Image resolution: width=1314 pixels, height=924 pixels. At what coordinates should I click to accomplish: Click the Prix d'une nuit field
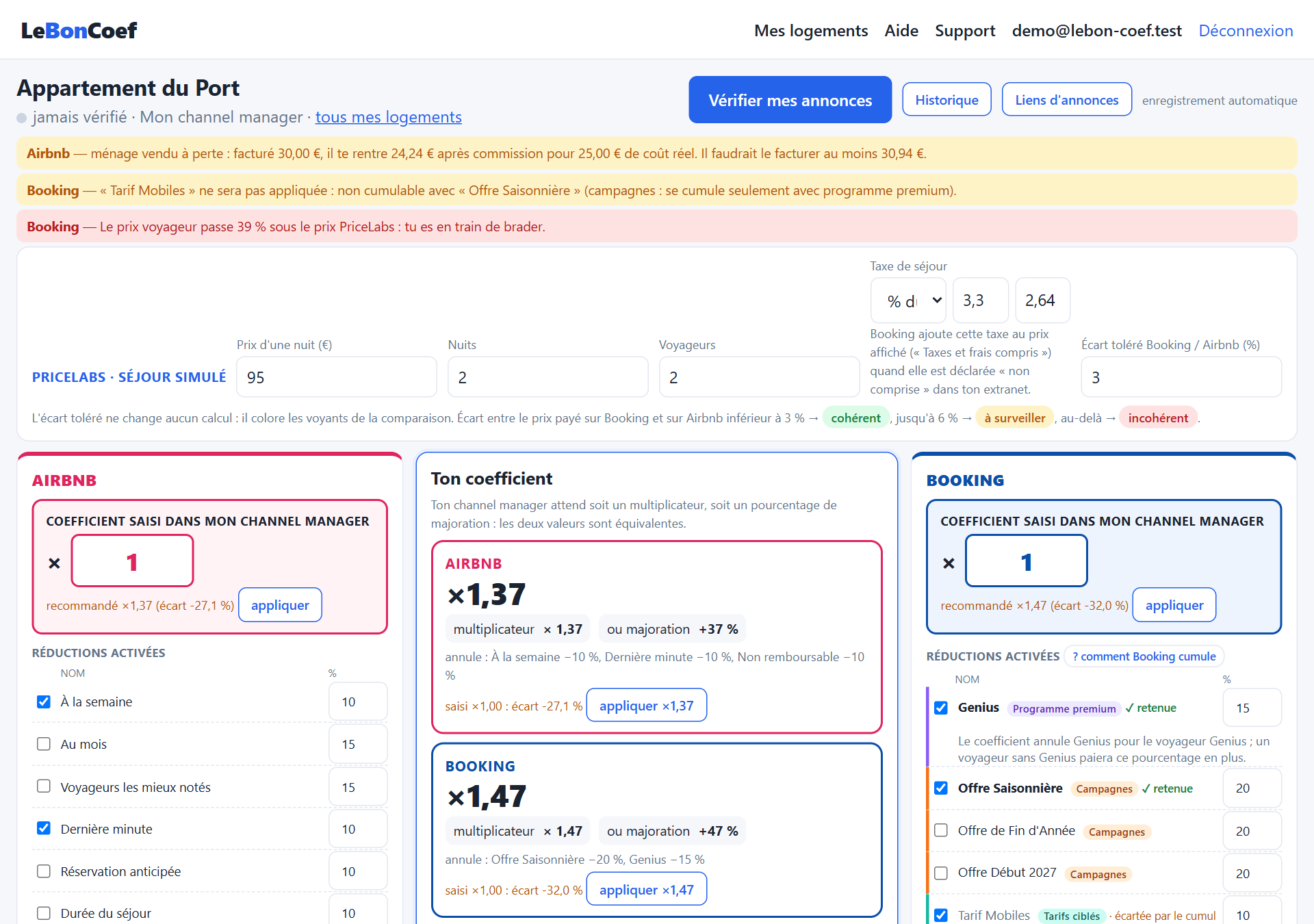coord(337,377)
